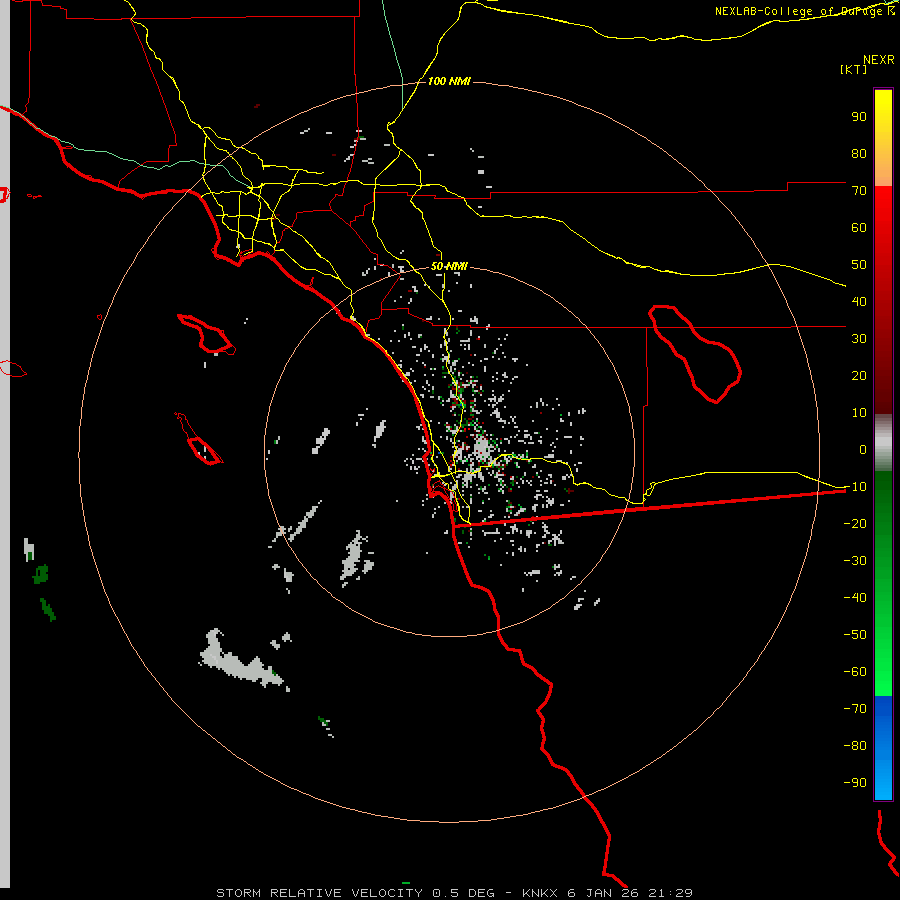Image resolution: width=900 pixels, height=900 pixels.
Task: Select the -70 value on the velocity scale
Action: pyautogui.click(x=855, y=708)
